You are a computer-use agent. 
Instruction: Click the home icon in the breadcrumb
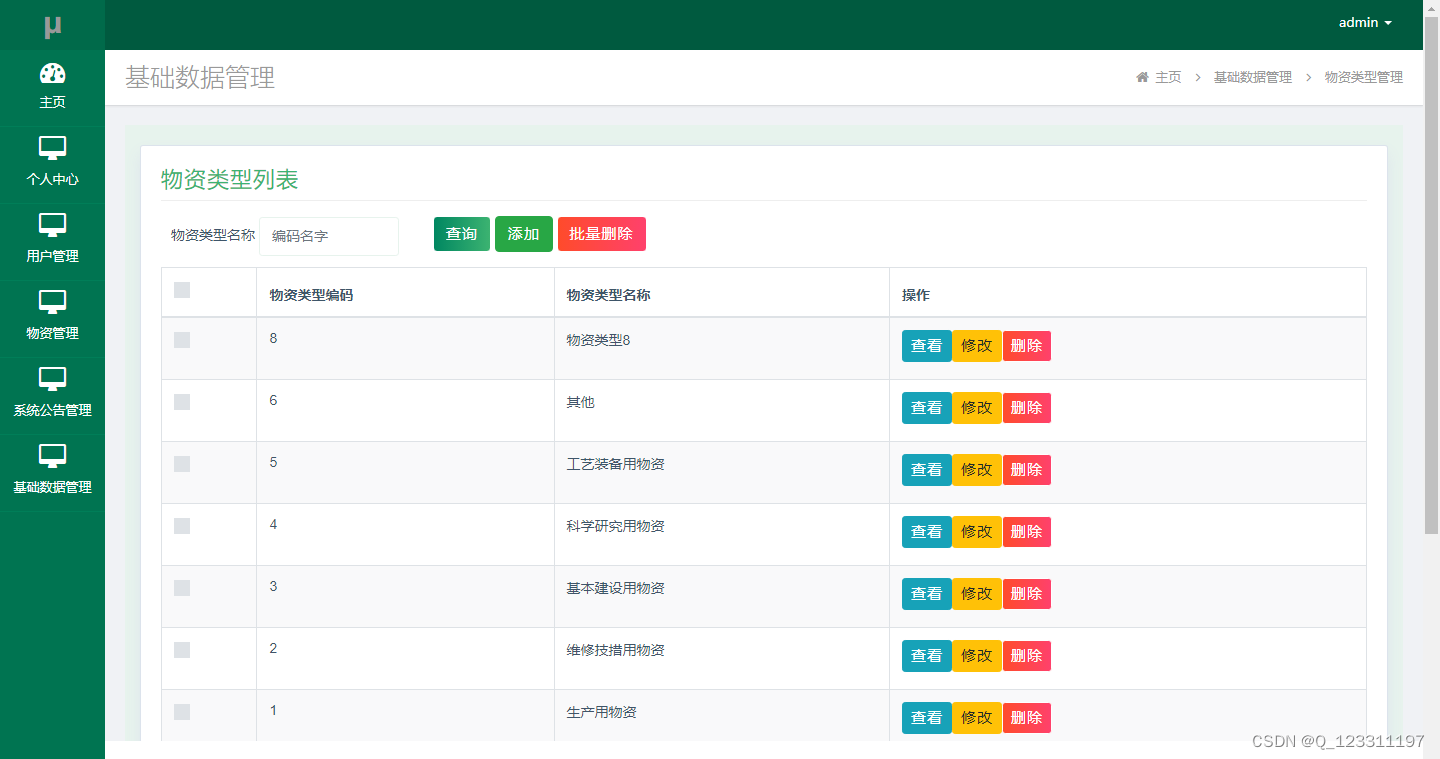point(1142,77)
